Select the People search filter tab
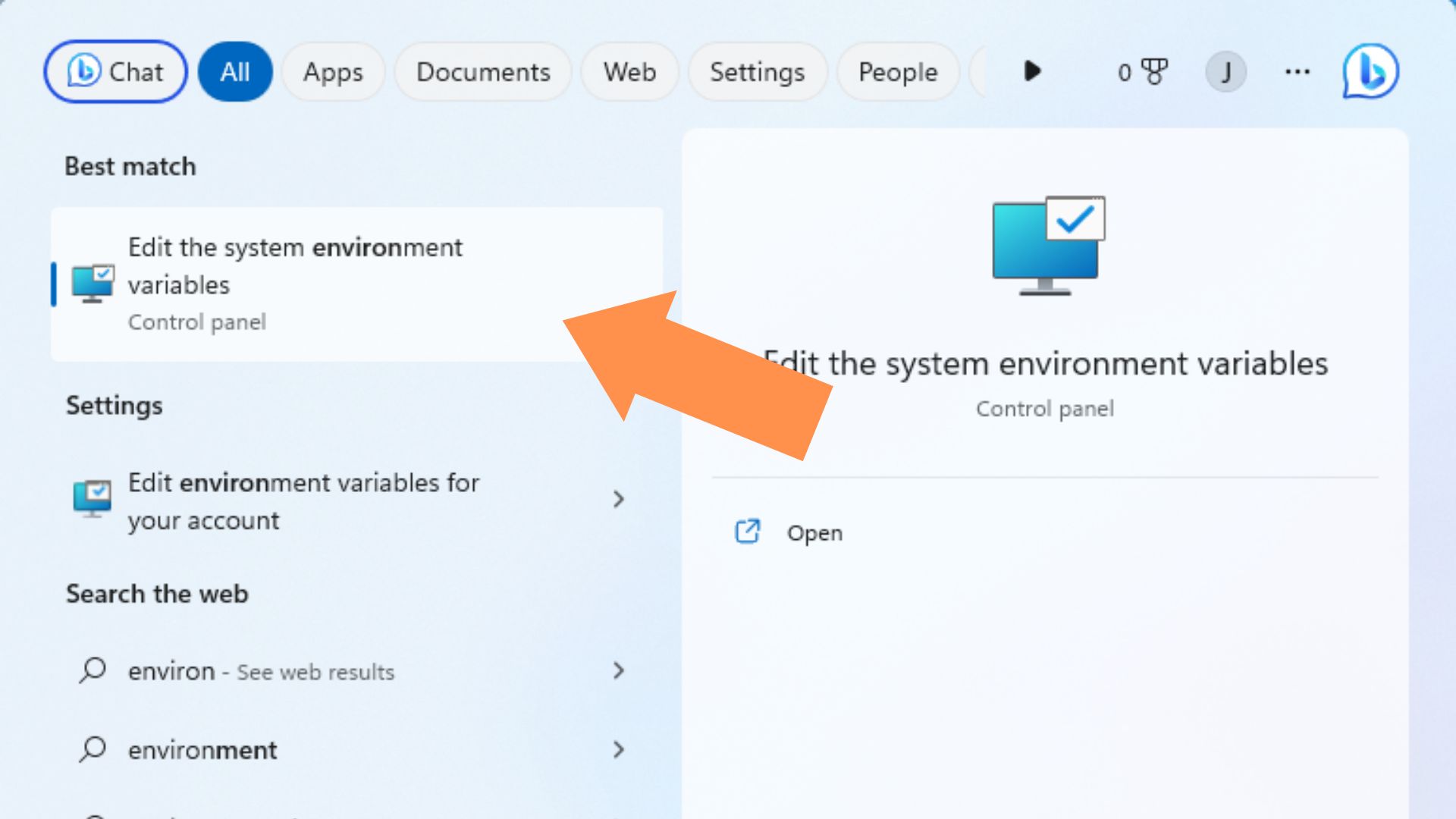The width and height of the screenshot is (1456, 819). tap(898, 71)
